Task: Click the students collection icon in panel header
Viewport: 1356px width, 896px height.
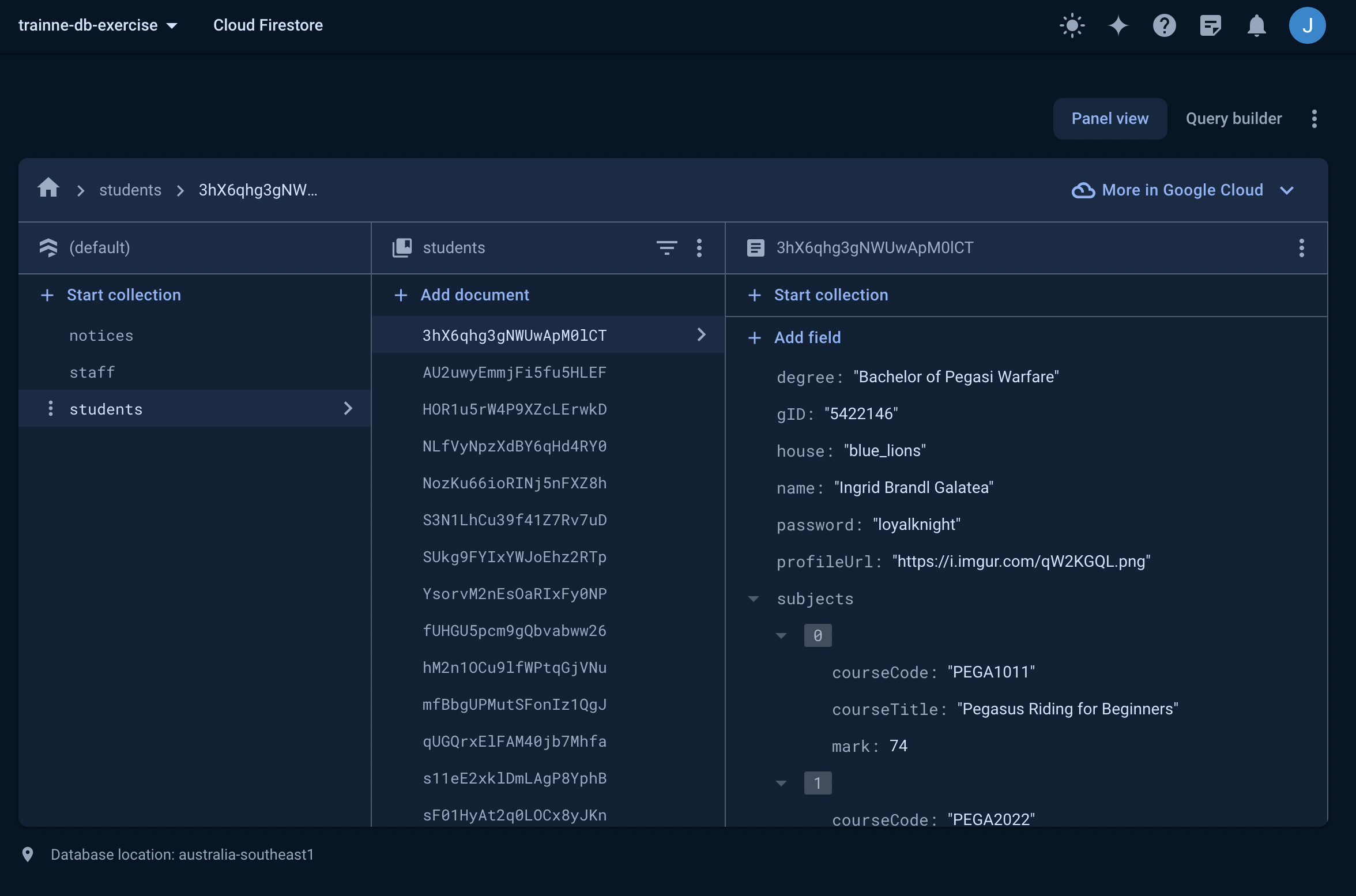Action: coord(402,248)
